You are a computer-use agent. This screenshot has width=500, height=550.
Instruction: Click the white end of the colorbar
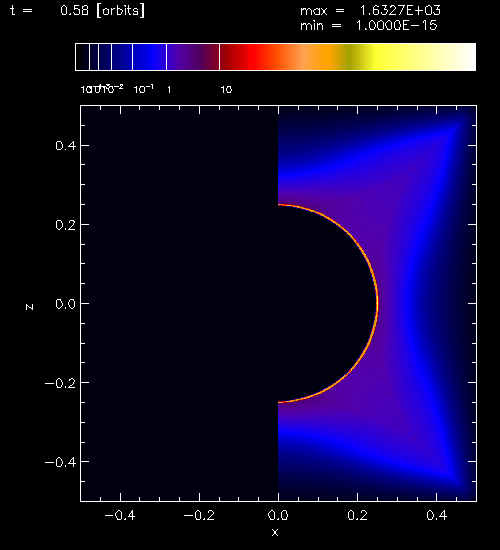tap(456, 57)
